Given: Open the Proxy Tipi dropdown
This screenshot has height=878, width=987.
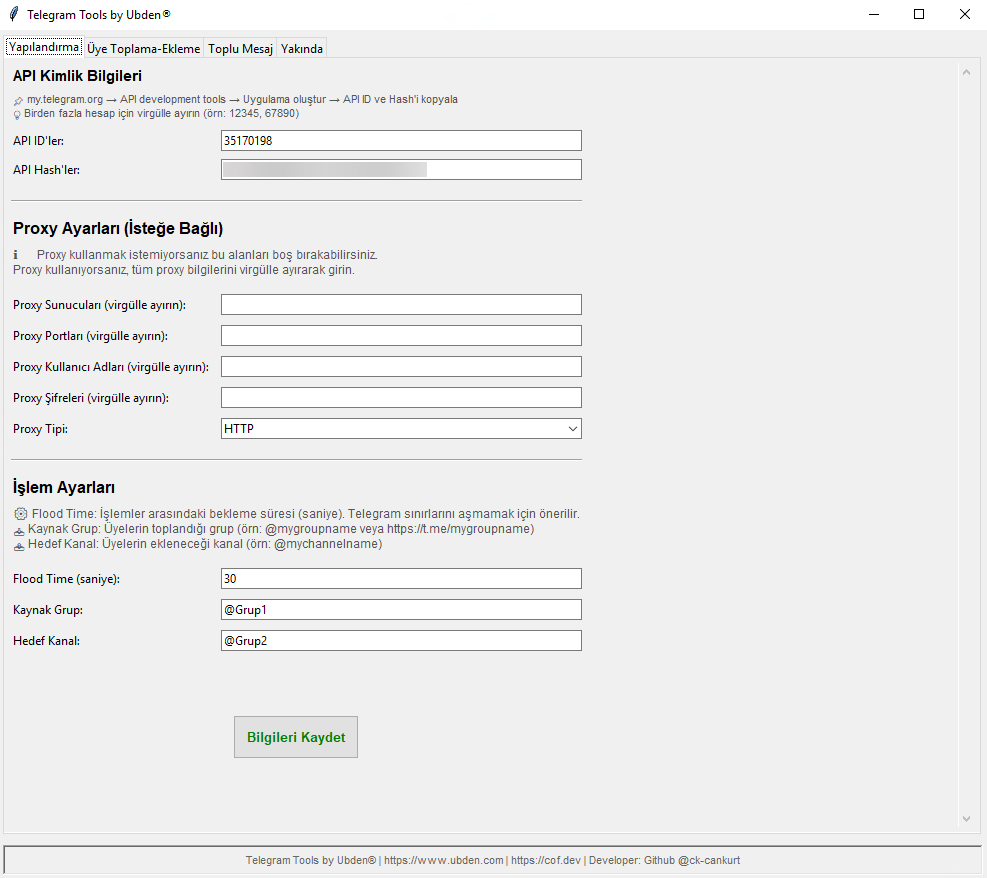Looking at the screenshot, I should click(x=401, y=429).
